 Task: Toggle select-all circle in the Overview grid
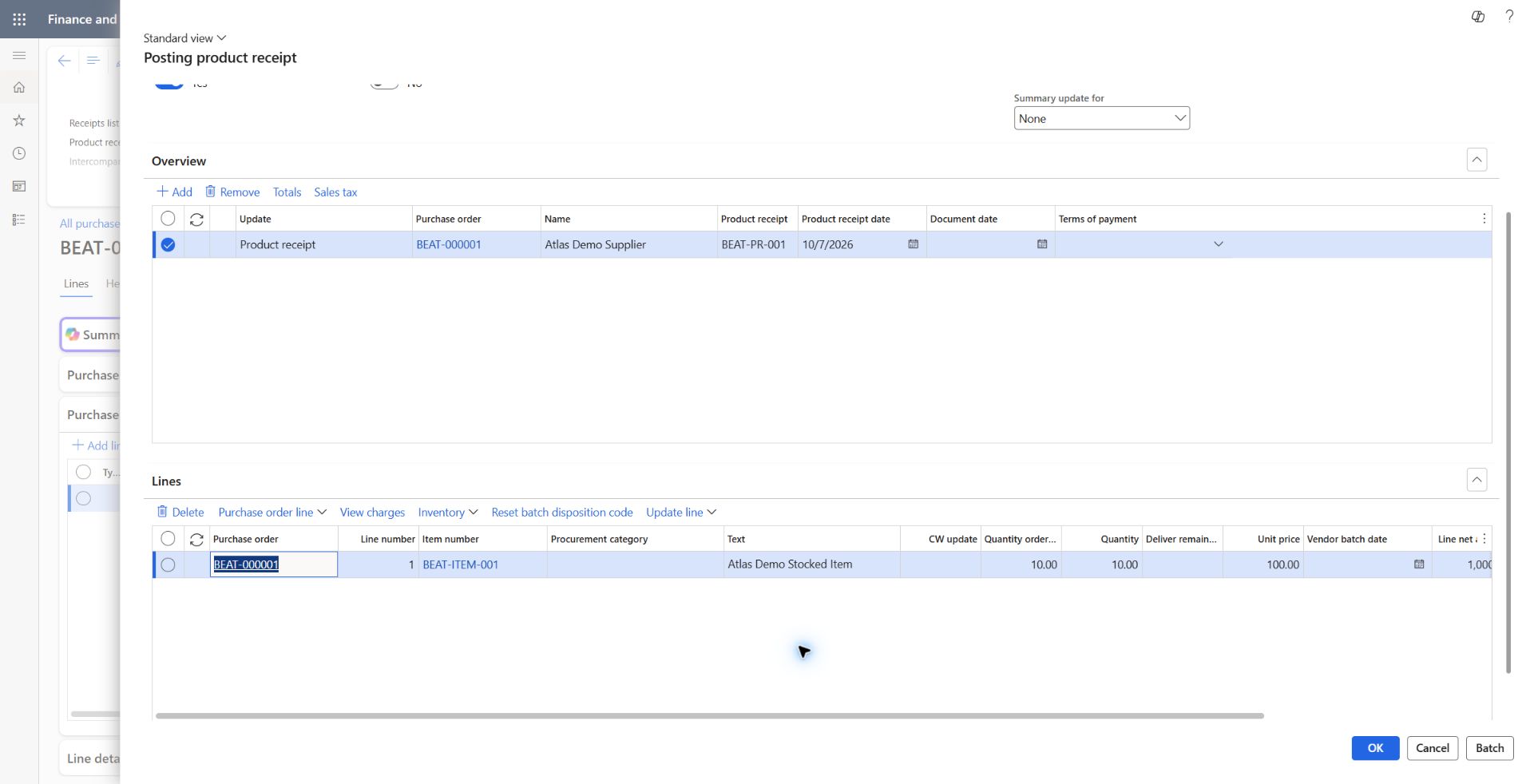click(x=168, y=218)
